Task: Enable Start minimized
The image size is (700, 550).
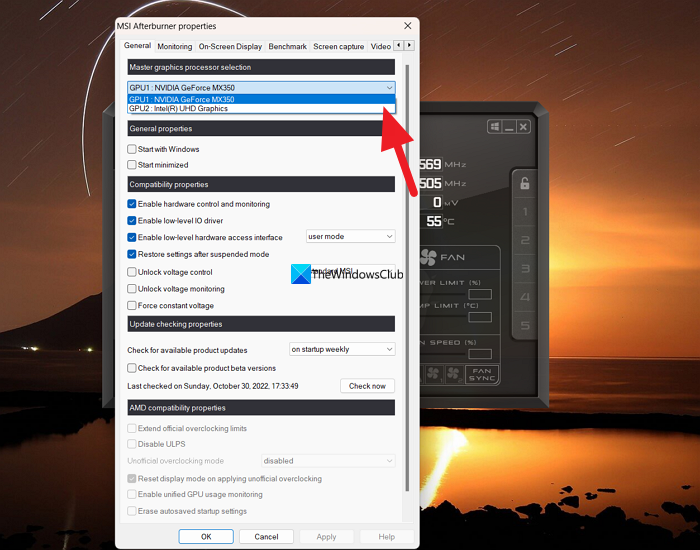Action: 132,165
